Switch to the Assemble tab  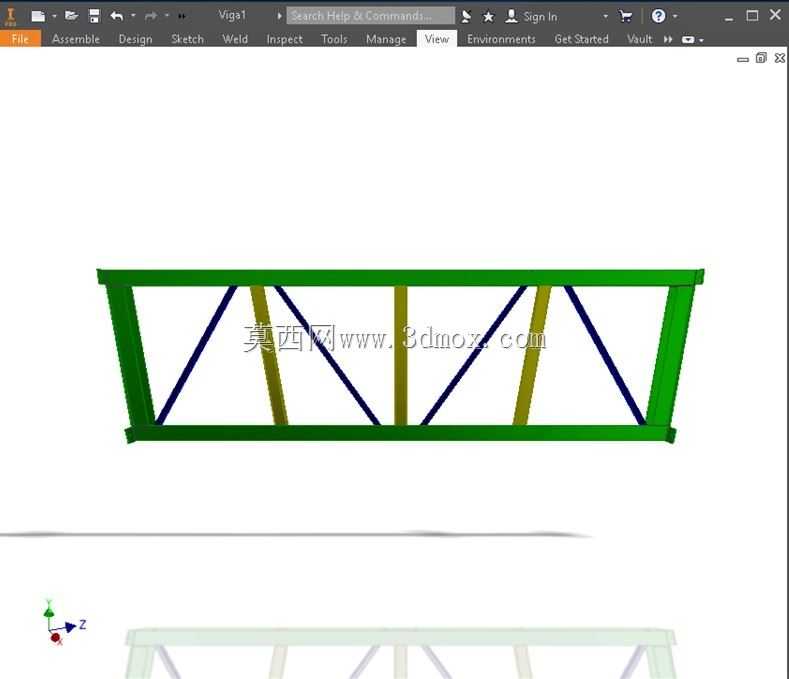[76, 39]
